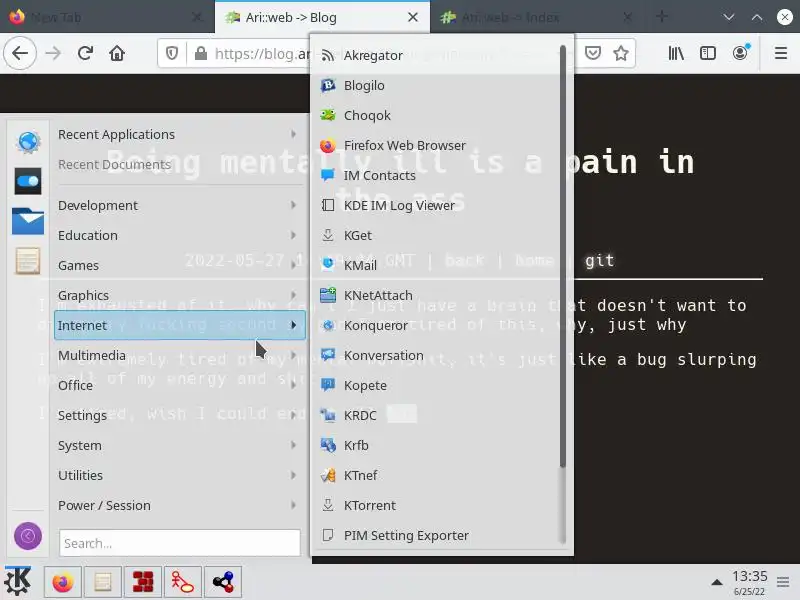800x600 pixels.
Task: Open Firefox account menu
Action: [740, 53]
